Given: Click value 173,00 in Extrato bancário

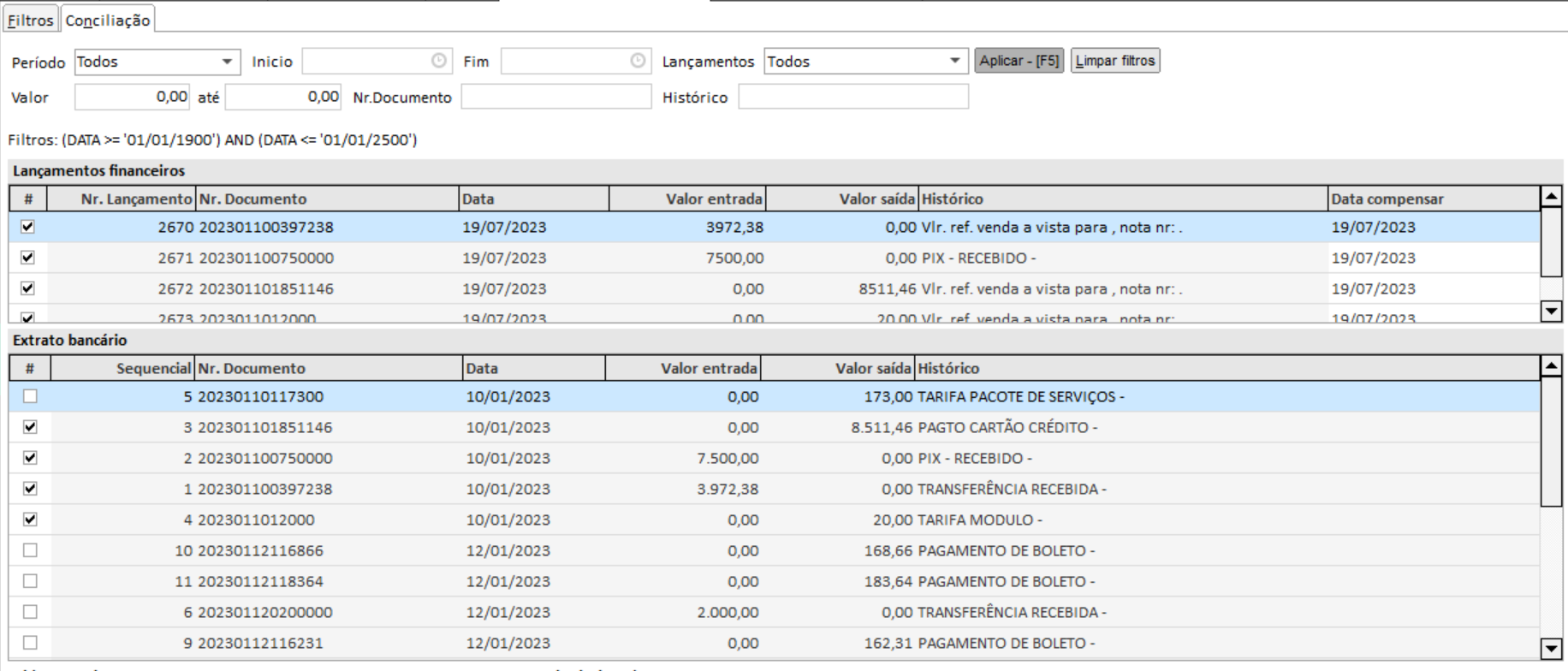Looking at the screenshot, I should [x=888, y=397].
